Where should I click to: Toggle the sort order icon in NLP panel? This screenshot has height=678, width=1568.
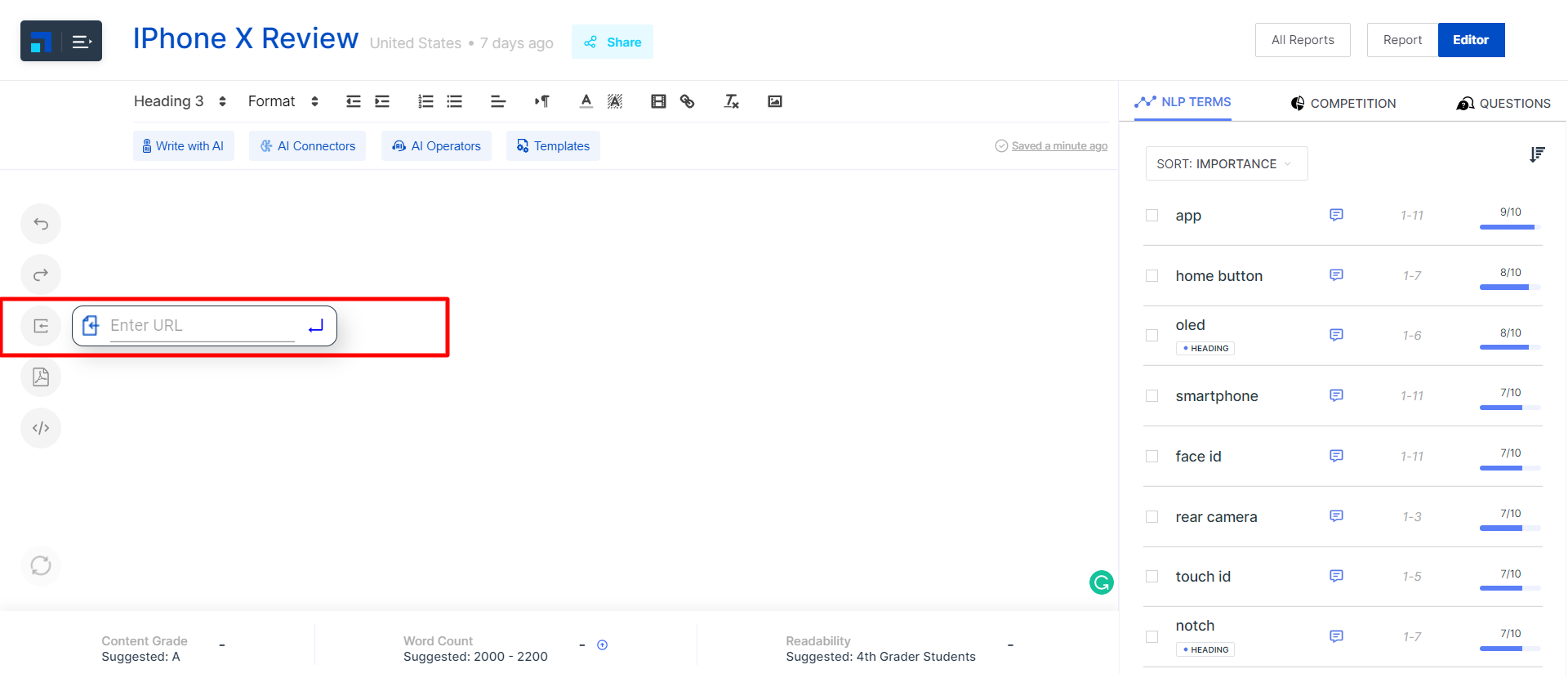tap(1537, 154)
